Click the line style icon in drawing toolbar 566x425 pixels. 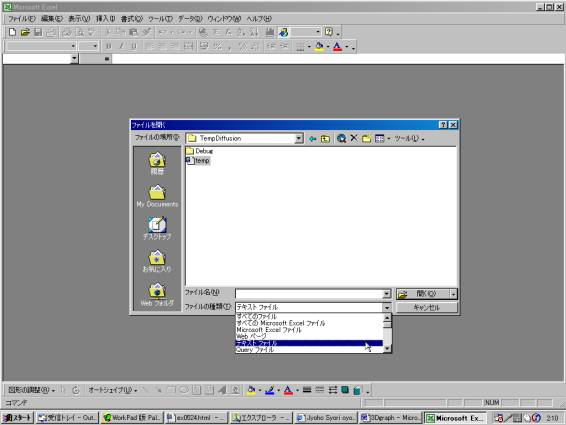pos(307,390)
